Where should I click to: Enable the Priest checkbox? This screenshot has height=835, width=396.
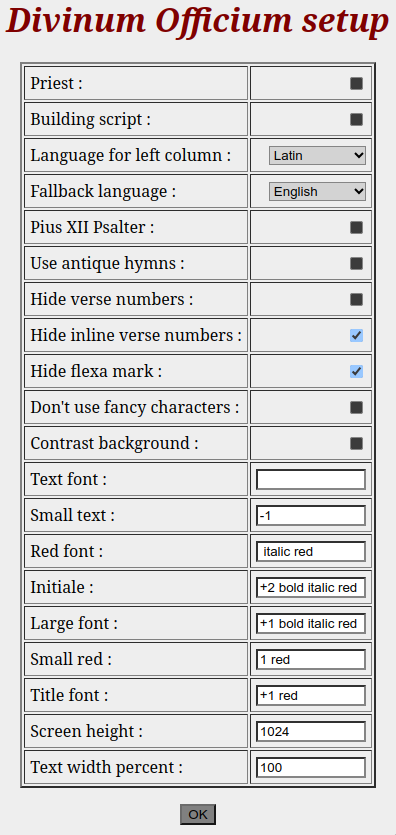(357, 84)
